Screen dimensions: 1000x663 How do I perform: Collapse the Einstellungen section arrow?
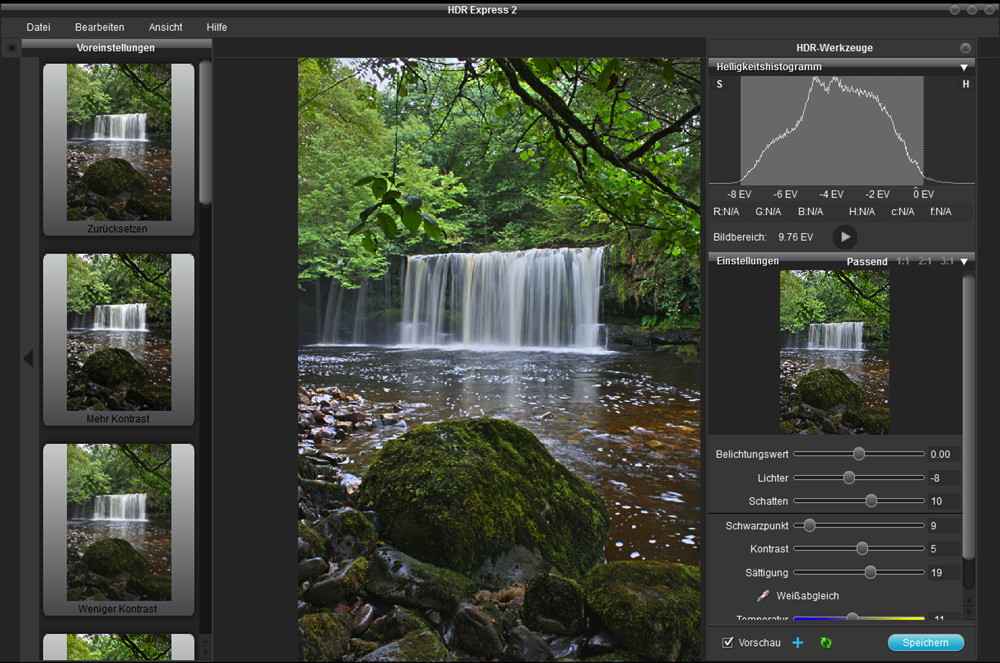[964, 261]
